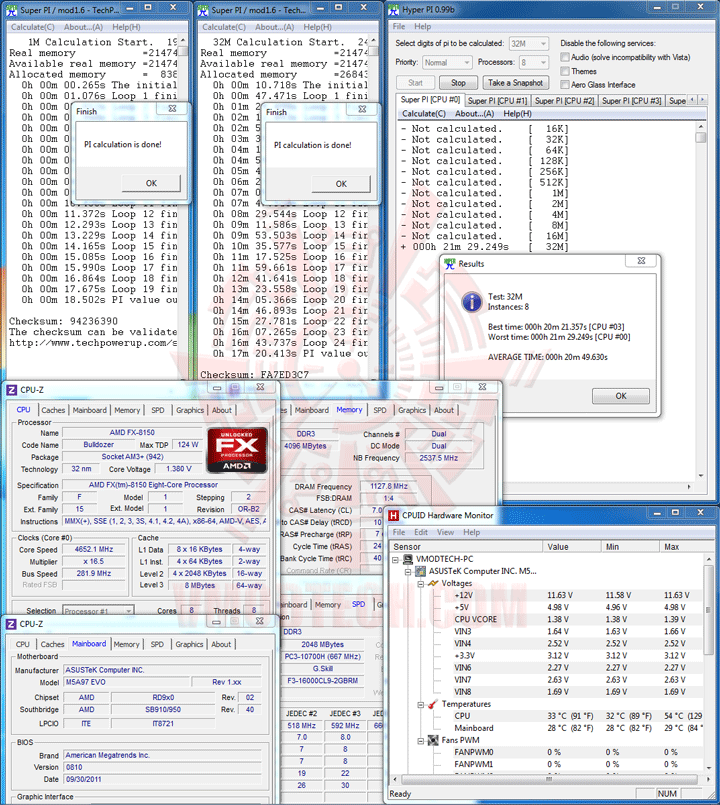Image resolution: width=720 pixels, height=805 pixels.
Task: Collapse the Temperatures tree node
Action: [421, 704]
